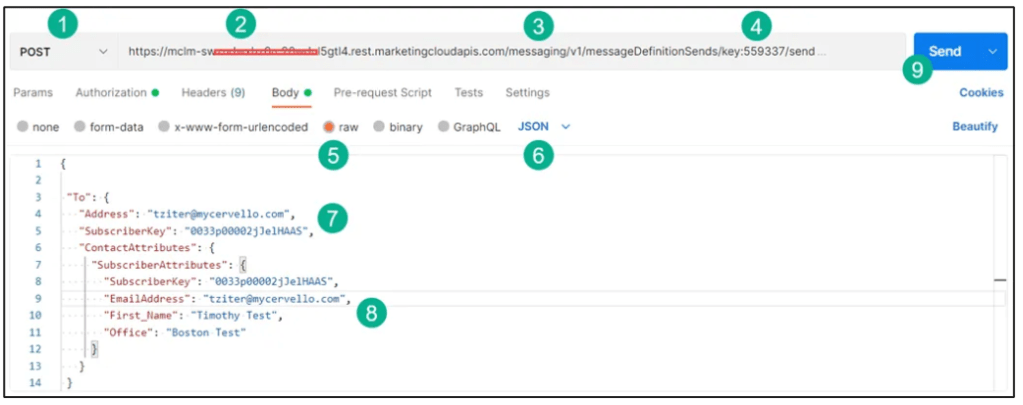
Task: Select the x-www-form-urlencoded option
Action: pyautogui.click(x=165, y=127)
